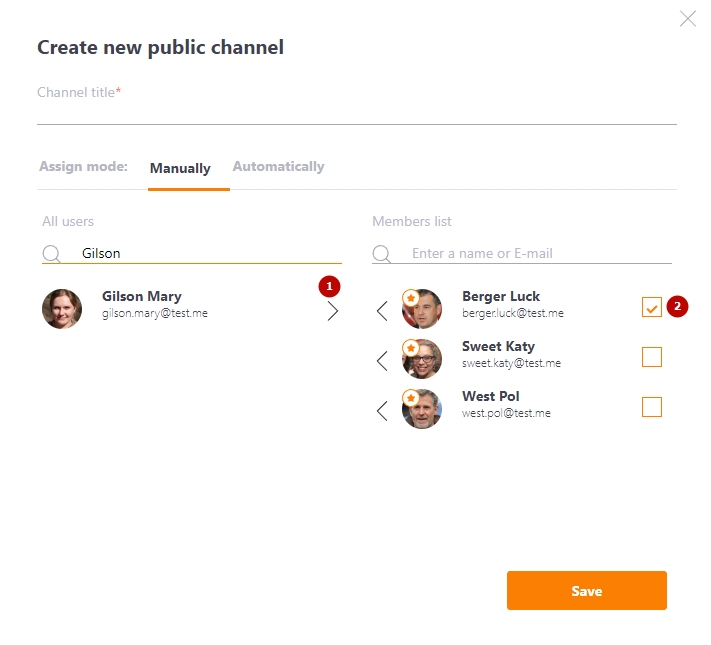The image size is (711, 645).
Task: Click the All users search magnifier icon
Action: pyautogui.click(x=52, y=254)
